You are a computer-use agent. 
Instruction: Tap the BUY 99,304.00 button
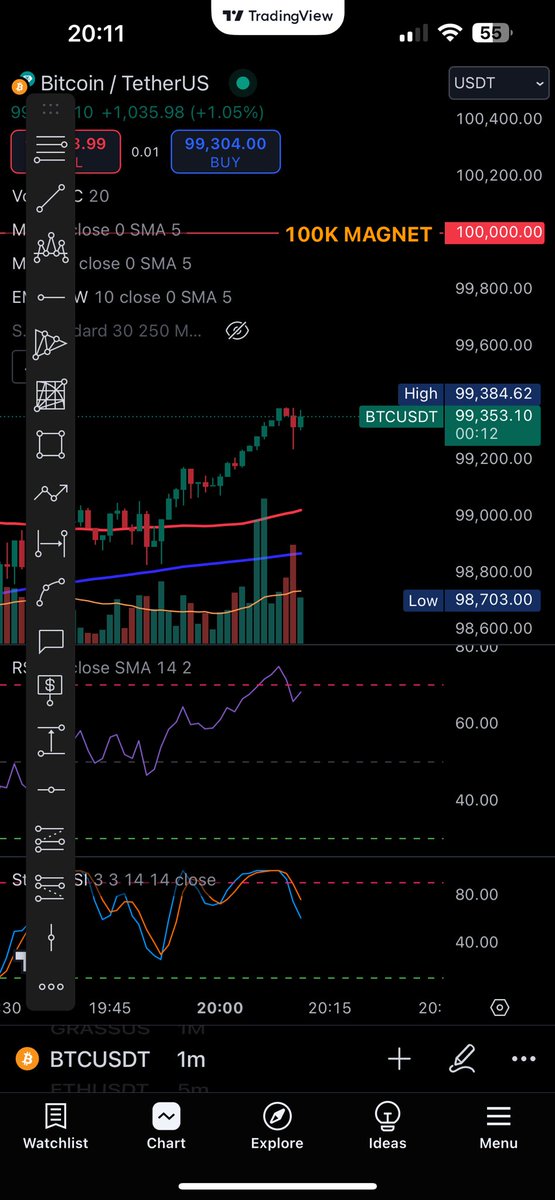point(226,152)
